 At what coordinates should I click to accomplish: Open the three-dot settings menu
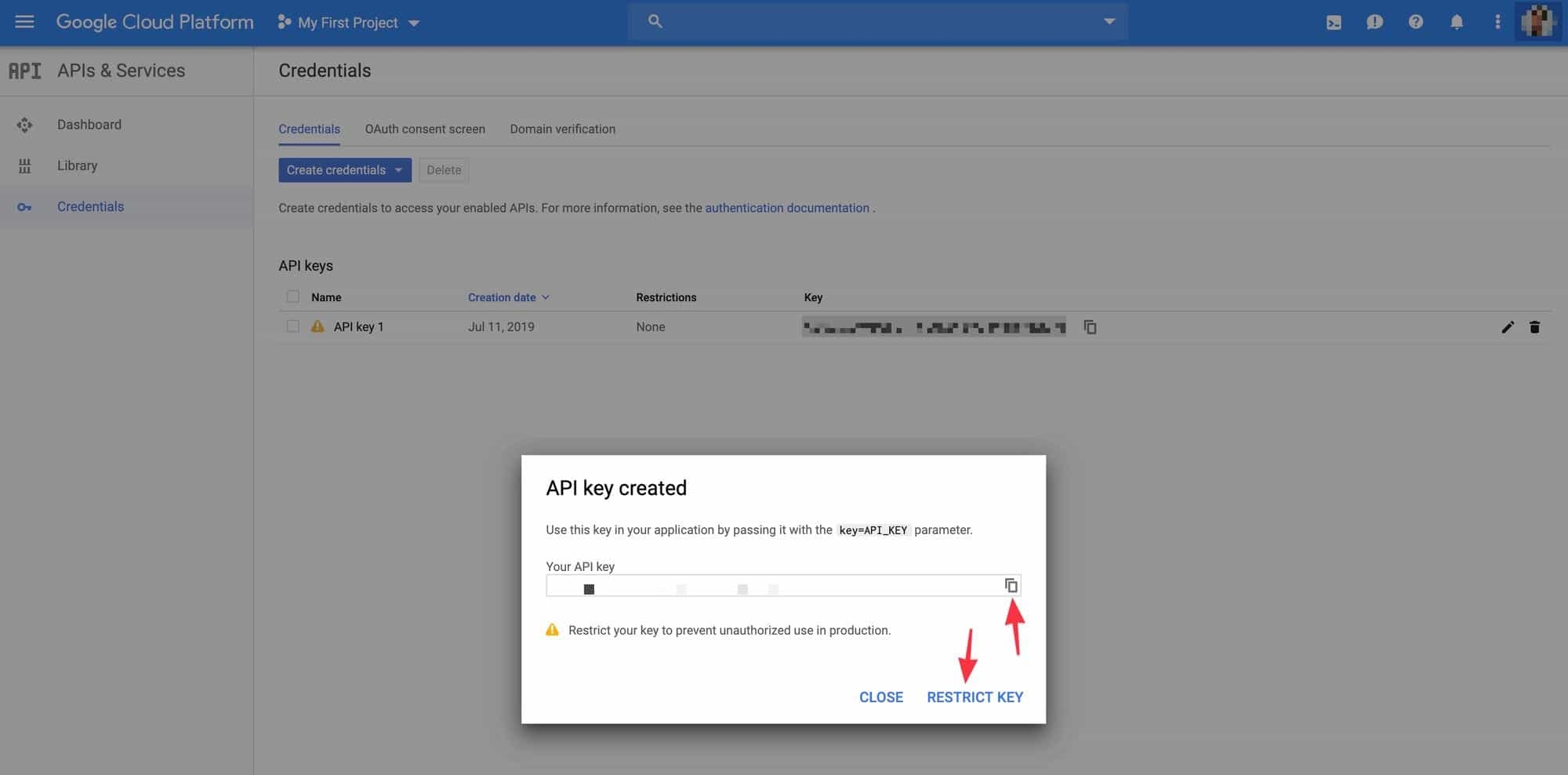(x=1497, y=22)
